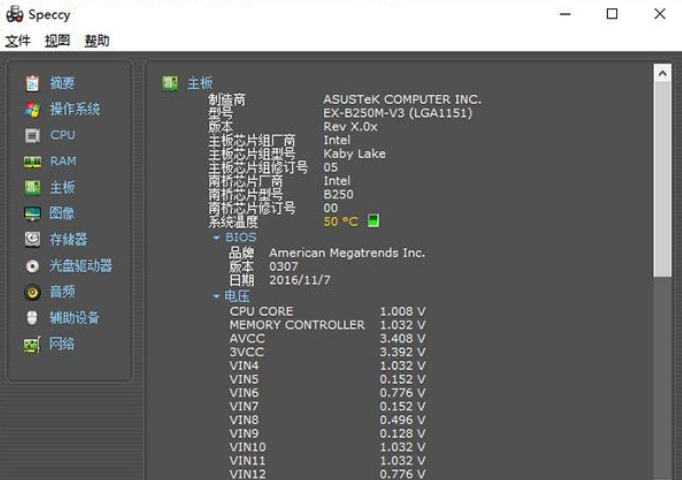Click the motherboard icon beside 主板 heading
The height and width of the screenshot is (480, 682).
click(x=170, y=83)
